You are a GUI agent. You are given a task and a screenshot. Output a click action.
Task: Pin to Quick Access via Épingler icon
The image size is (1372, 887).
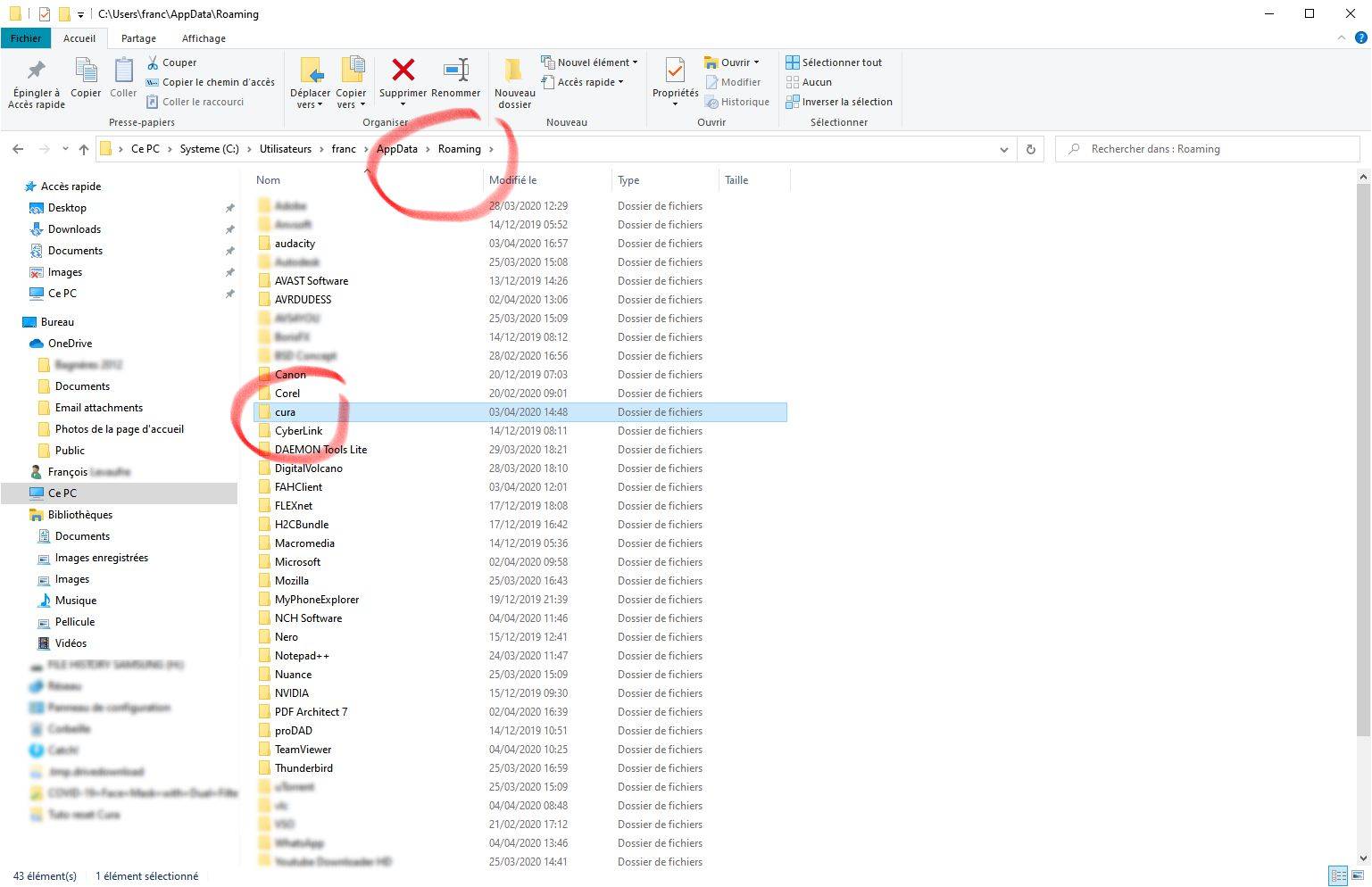(37, 82)
